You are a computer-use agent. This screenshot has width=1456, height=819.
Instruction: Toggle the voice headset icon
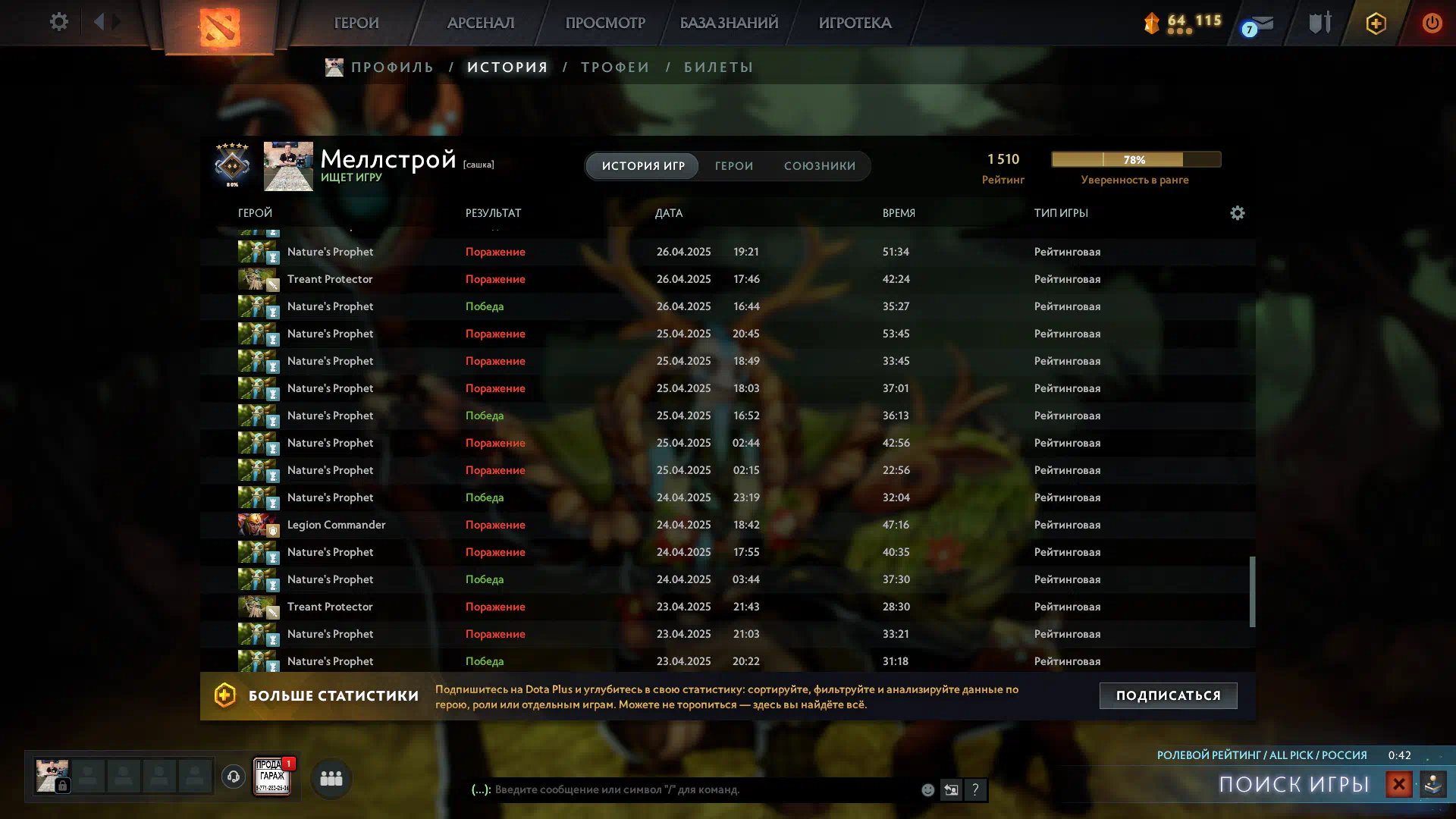pos(234,777)
